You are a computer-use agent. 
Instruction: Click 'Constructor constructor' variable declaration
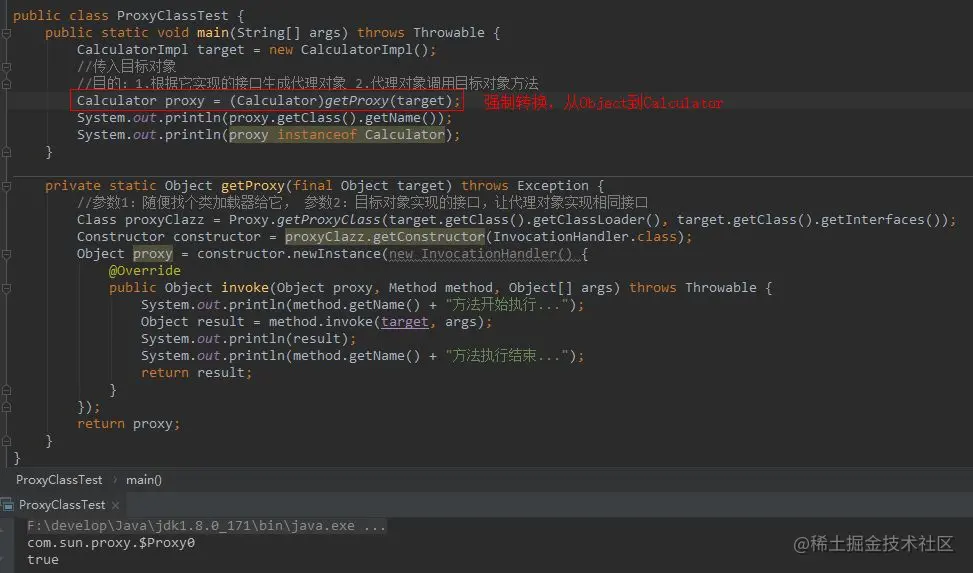169,237
